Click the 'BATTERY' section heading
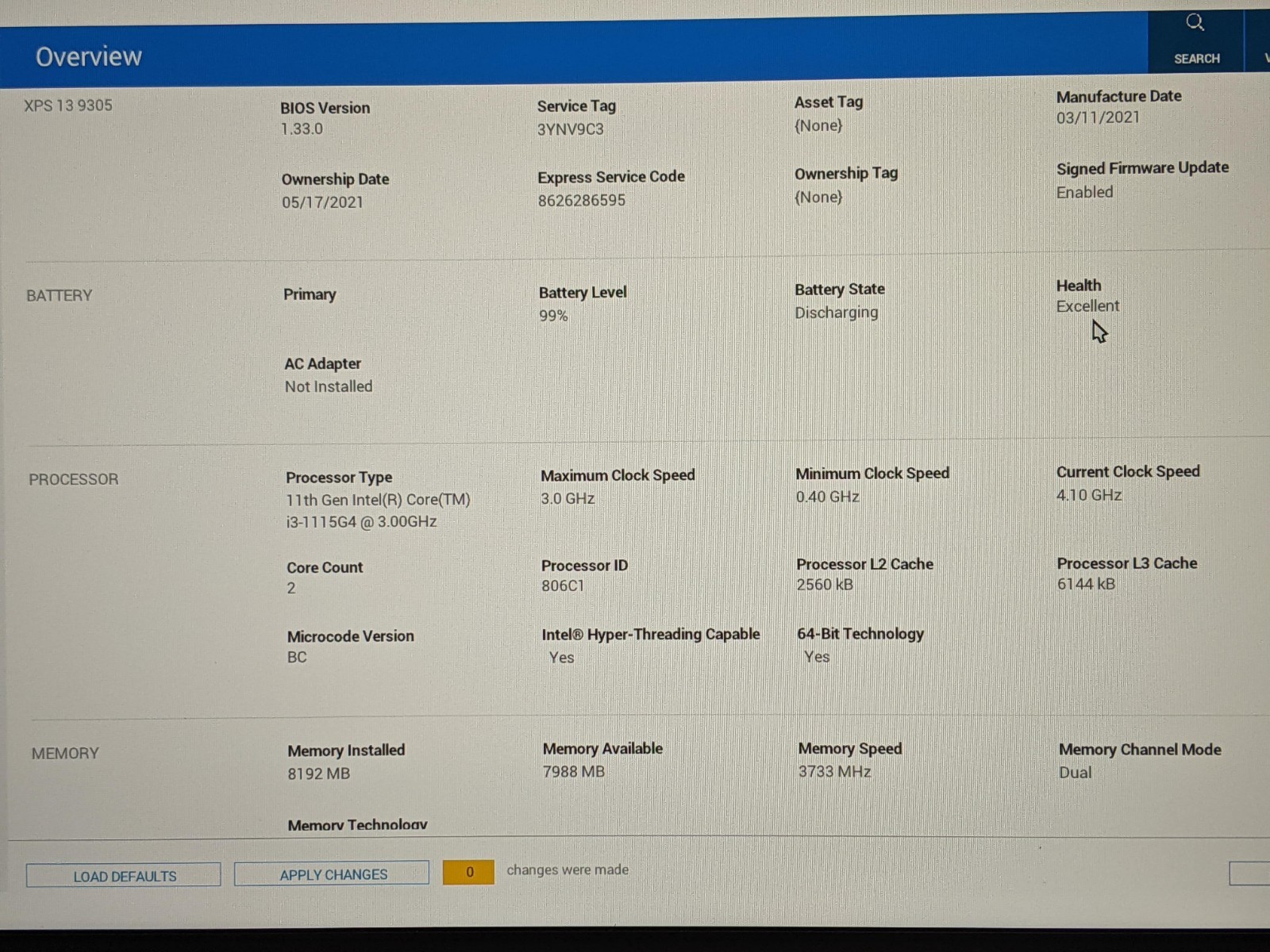Screen dimensions: 1270x952 (x=60, y=296)
